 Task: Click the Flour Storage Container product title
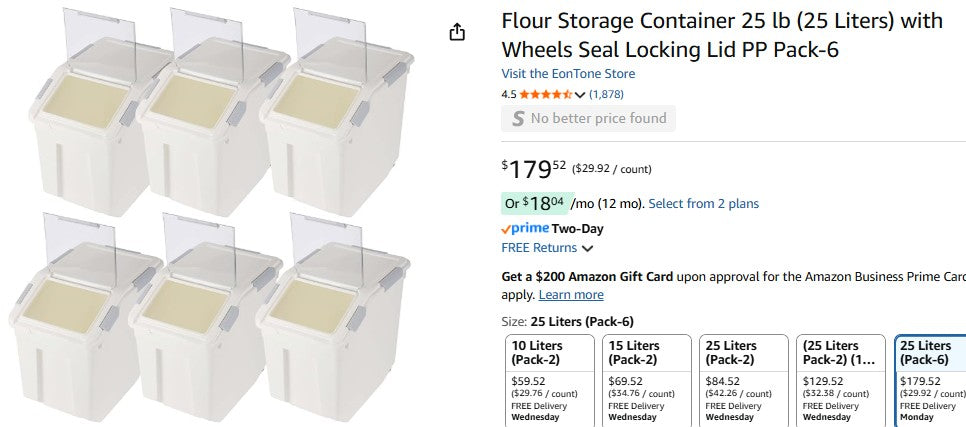pos(721,34)
